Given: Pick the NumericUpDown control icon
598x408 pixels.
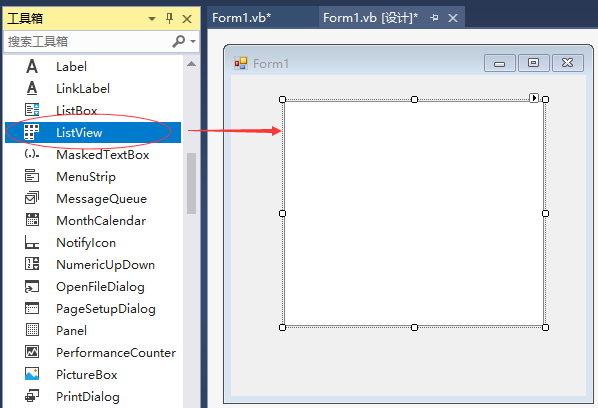Looking at the screenshot, I should point(32,264).
